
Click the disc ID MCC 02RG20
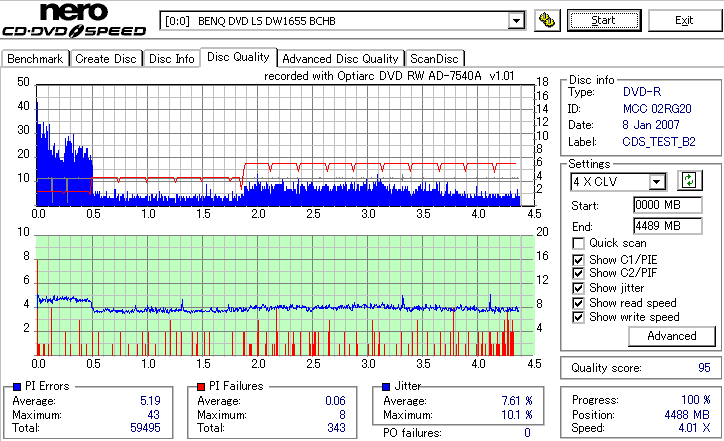657,109
